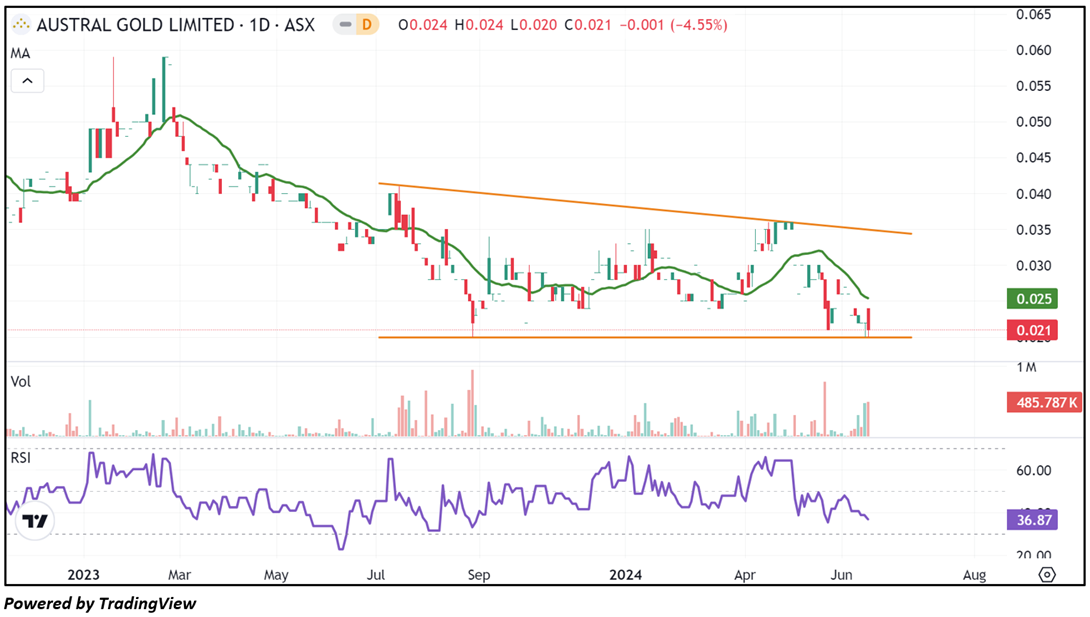
Task: Click the 0.055 price axis value
Action: click(1034, 86)
